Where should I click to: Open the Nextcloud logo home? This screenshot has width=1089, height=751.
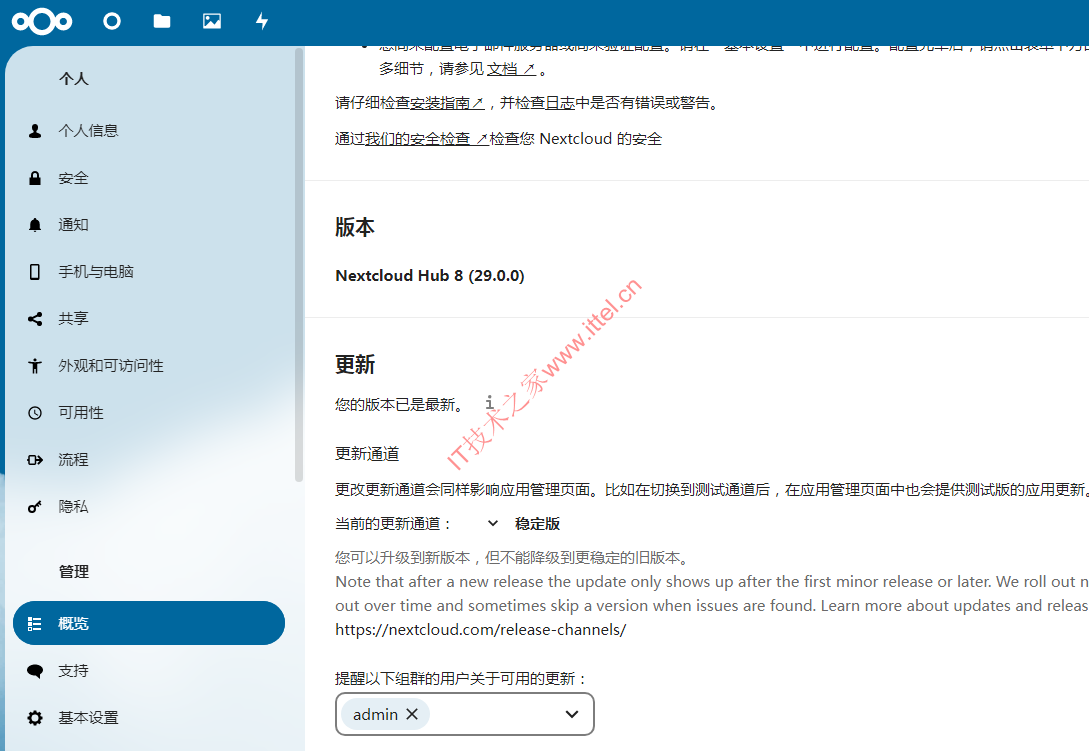pyautogui.click(x=42, y=22)
